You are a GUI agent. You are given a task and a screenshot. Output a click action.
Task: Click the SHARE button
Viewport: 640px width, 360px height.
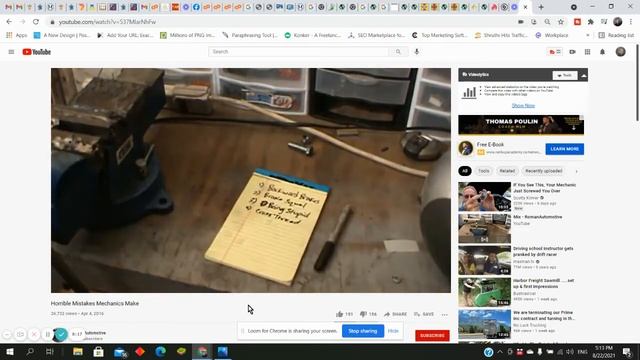pyautogui.click(x=395, y=314)
